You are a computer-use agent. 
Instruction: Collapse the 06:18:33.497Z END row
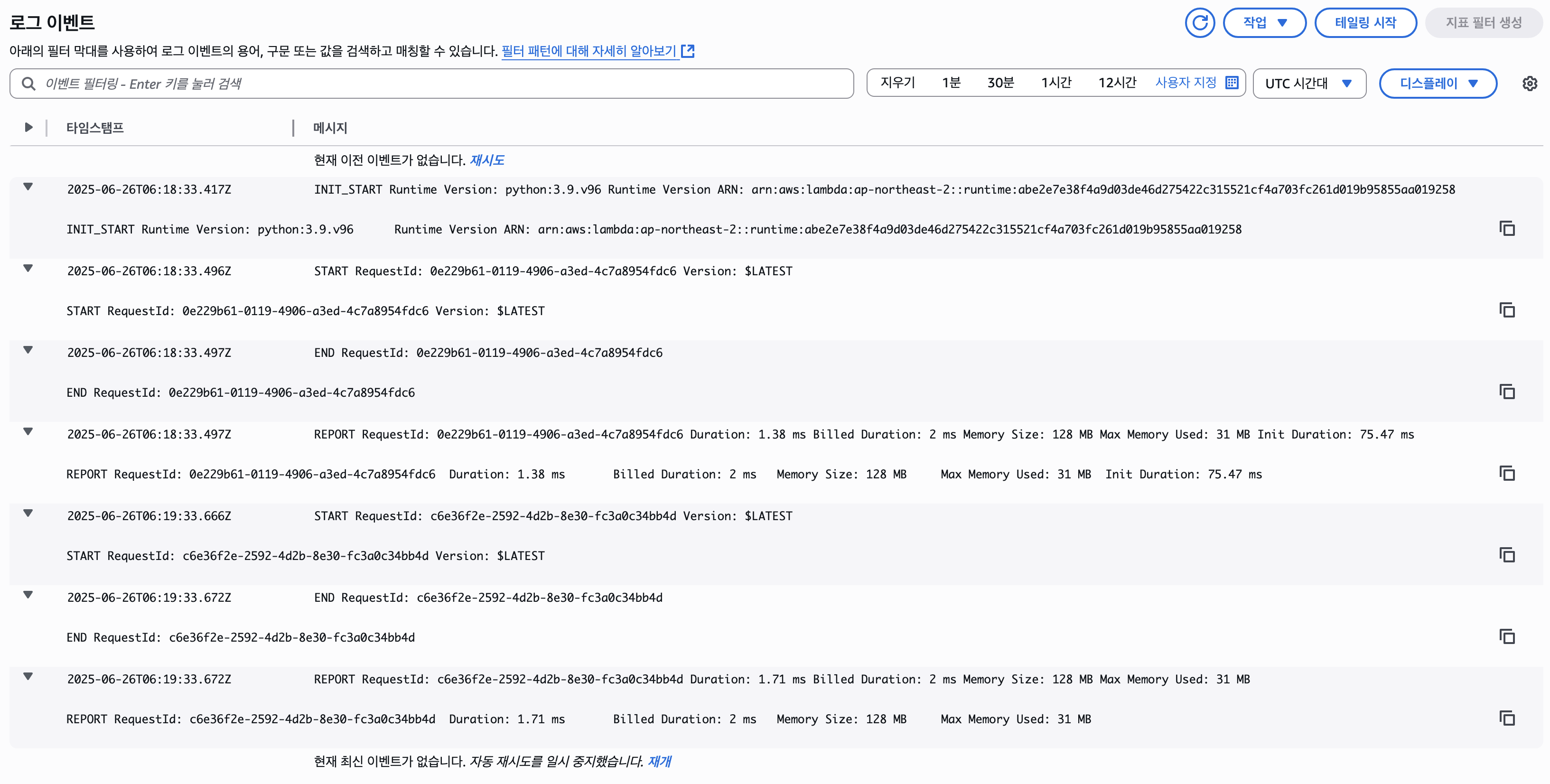click(28, 350)
